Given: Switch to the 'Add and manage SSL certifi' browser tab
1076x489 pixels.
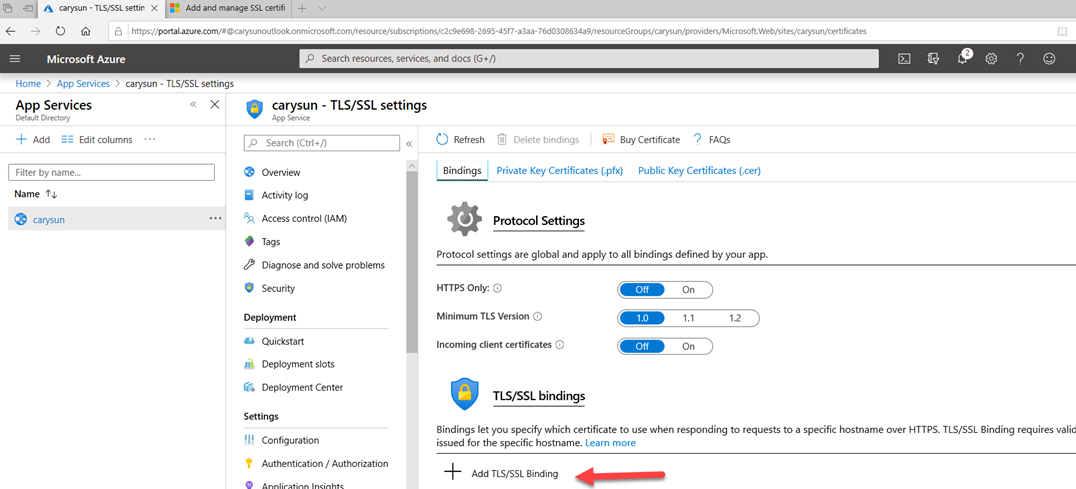Looking at the screenshot, I should 229,9.
